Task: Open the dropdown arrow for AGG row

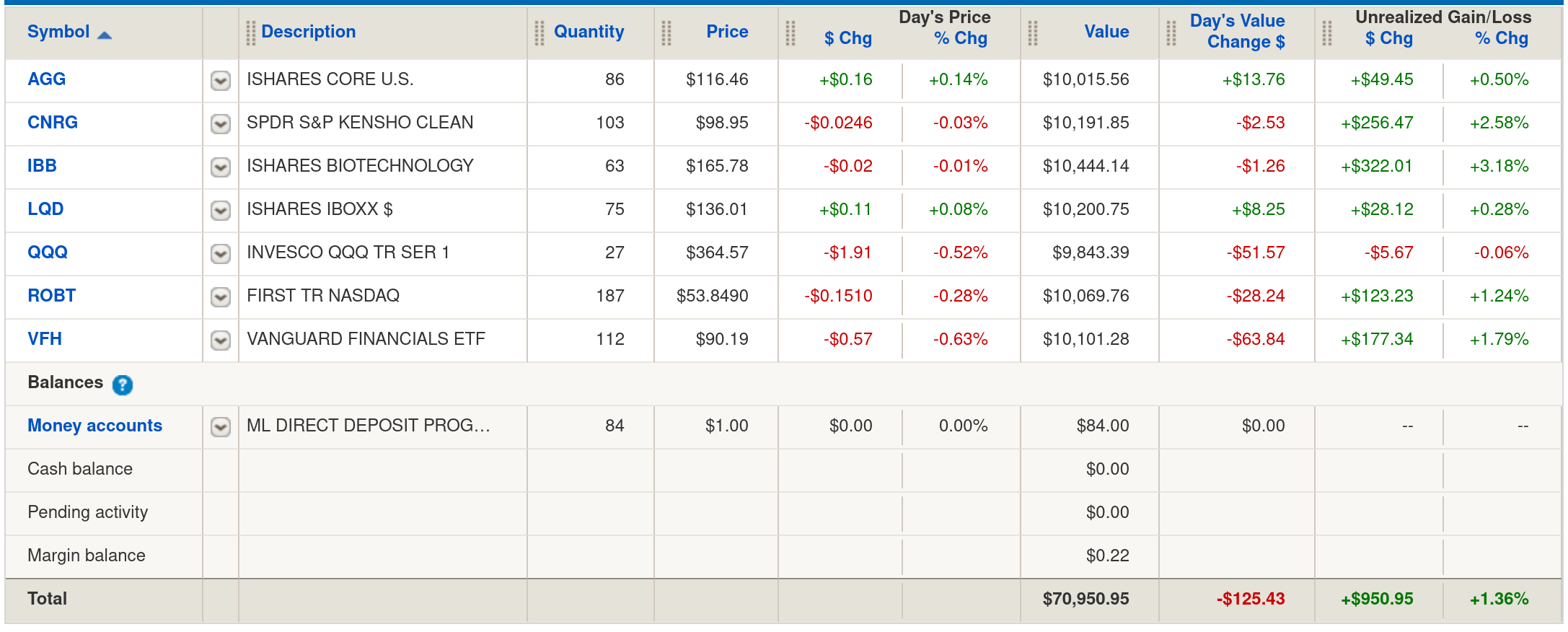Action: [221, 81]
